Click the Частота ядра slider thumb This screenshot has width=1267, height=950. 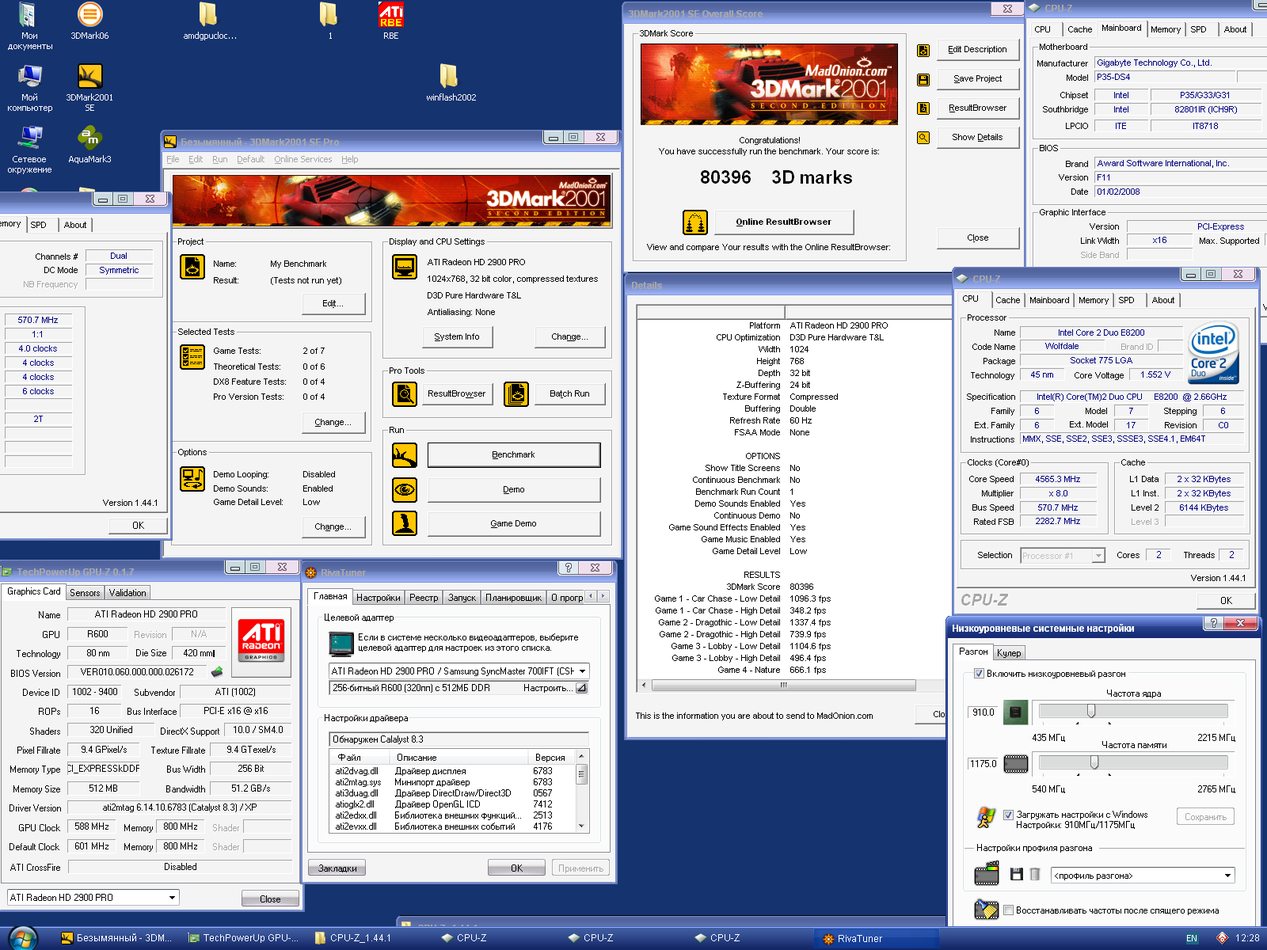[x=1091, y=711]
